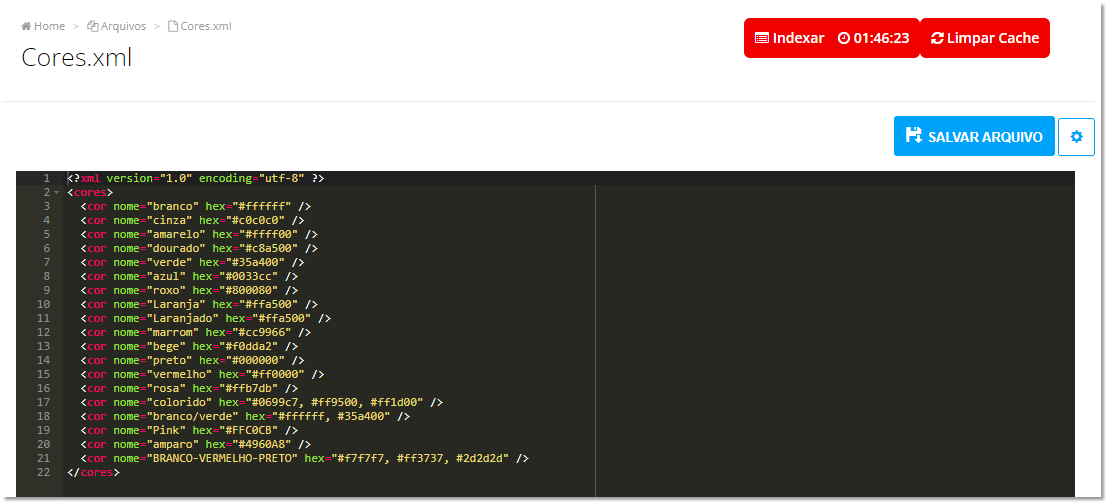Click the line with nome="Pink"
Screen dimensions: 1108x504
189,430
